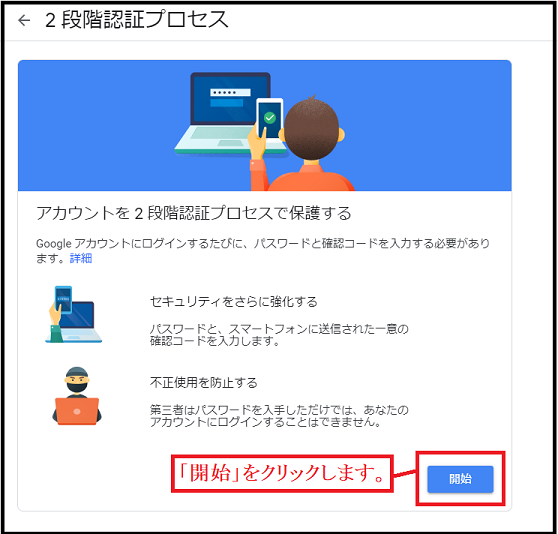Screen dimensions: 558x534
Task: Click heading アカウントを 2 段階認証プロセスで保護する
Action: [x=194, y=213]
